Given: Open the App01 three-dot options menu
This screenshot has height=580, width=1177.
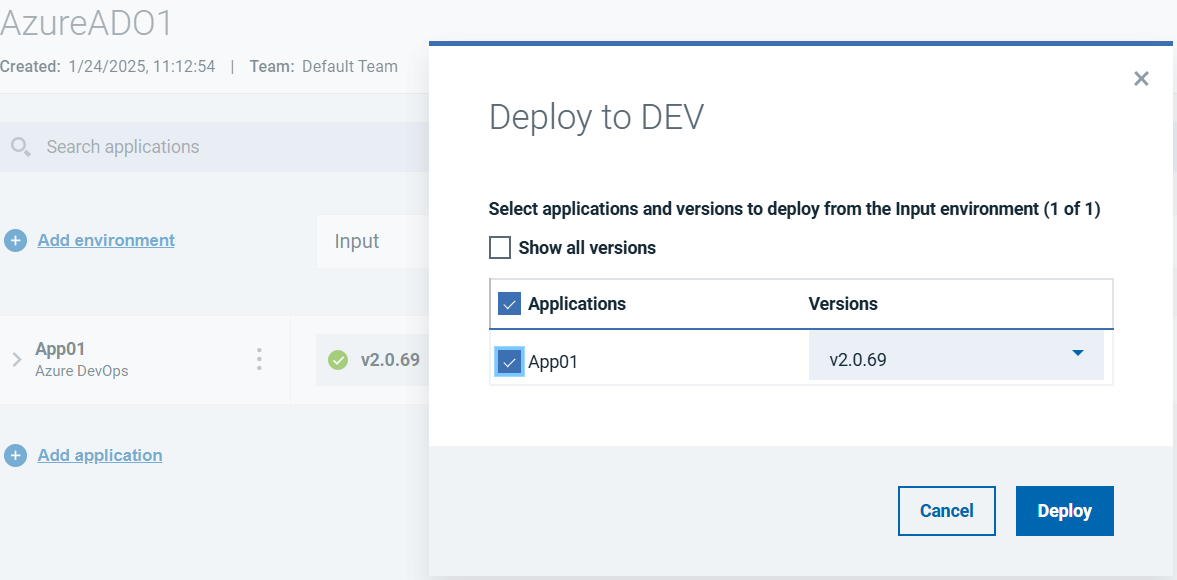Looking at the screenshot, I should 259,359.
